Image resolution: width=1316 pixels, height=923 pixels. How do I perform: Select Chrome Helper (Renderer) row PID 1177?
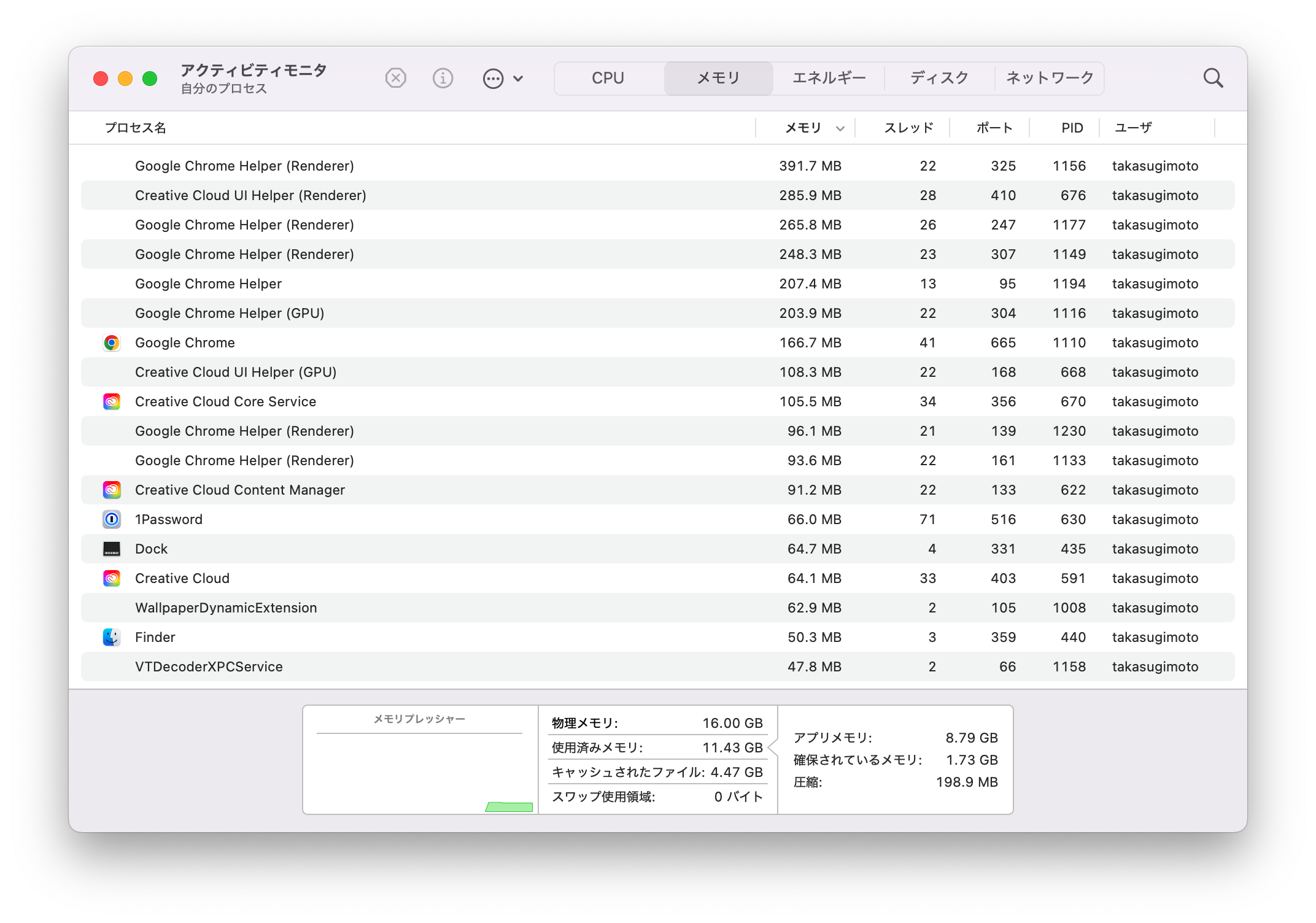pos(658,225)
